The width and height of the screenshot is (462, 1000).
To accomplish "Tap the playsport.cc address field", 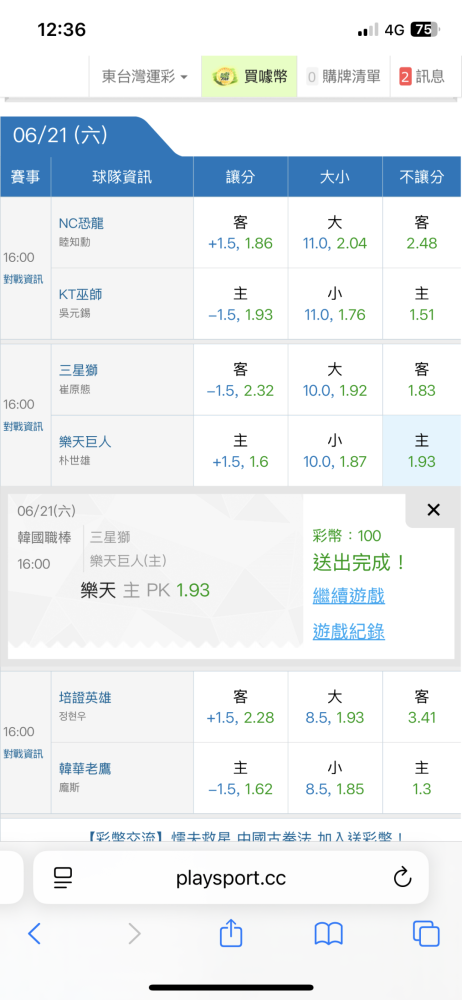I will (x=231, y=878).
